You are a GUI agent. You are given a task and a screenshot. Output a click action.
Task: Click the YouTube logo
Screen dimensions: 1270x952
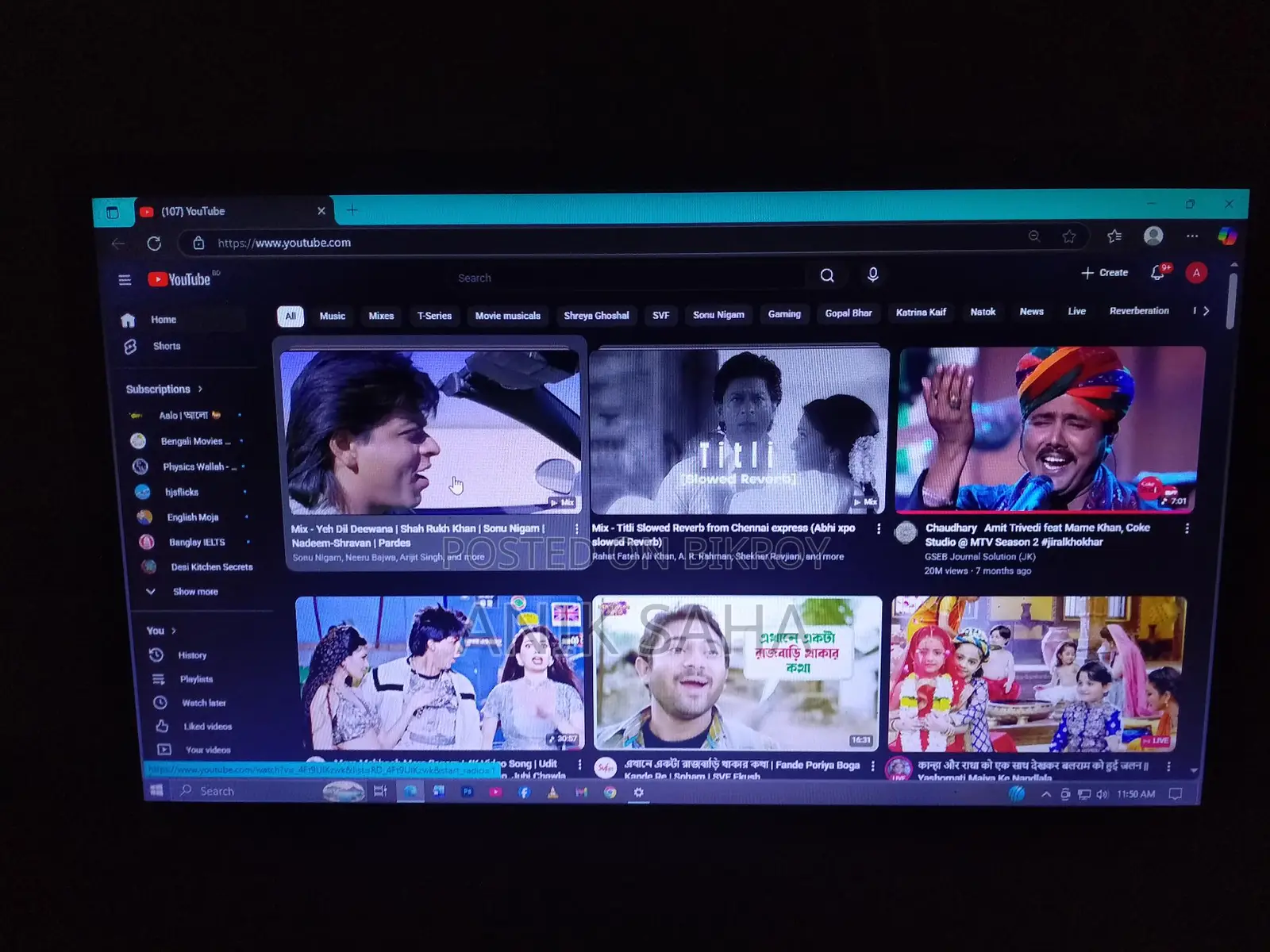[x=180, y=279]
